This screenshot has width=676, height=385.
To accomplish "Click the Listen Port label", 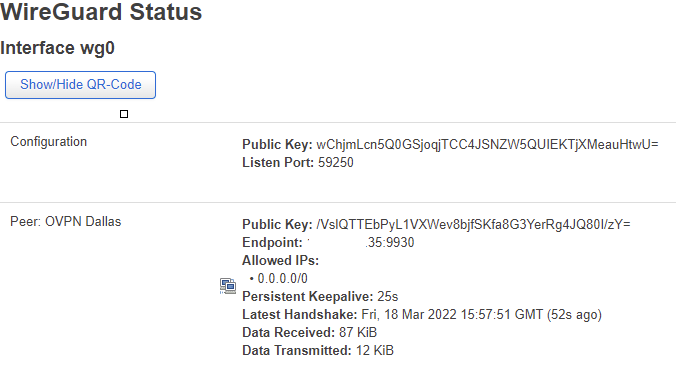I will (278, 163).
